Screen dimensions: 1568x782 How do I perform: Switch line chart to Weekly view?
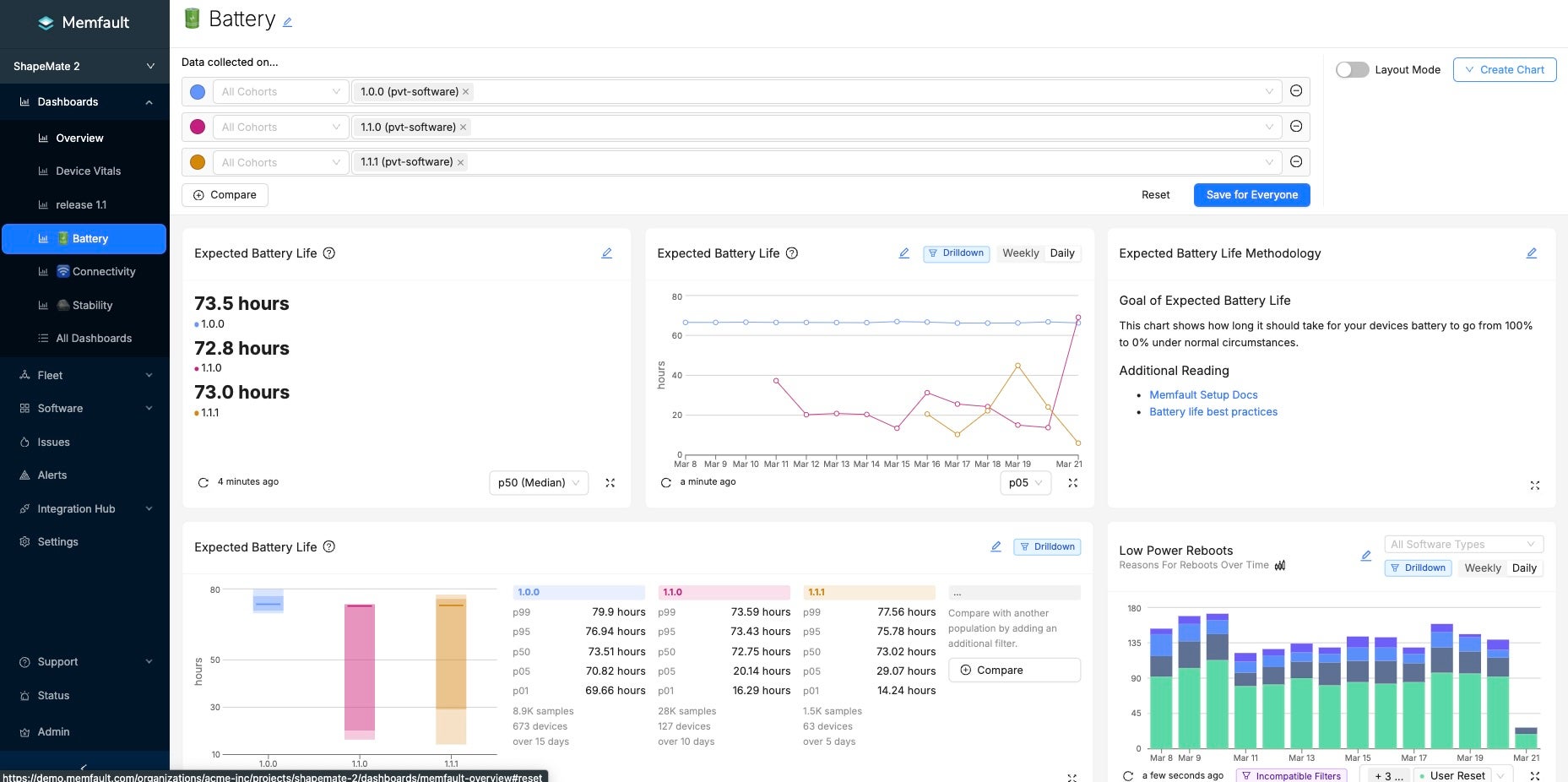(1020, 253)
